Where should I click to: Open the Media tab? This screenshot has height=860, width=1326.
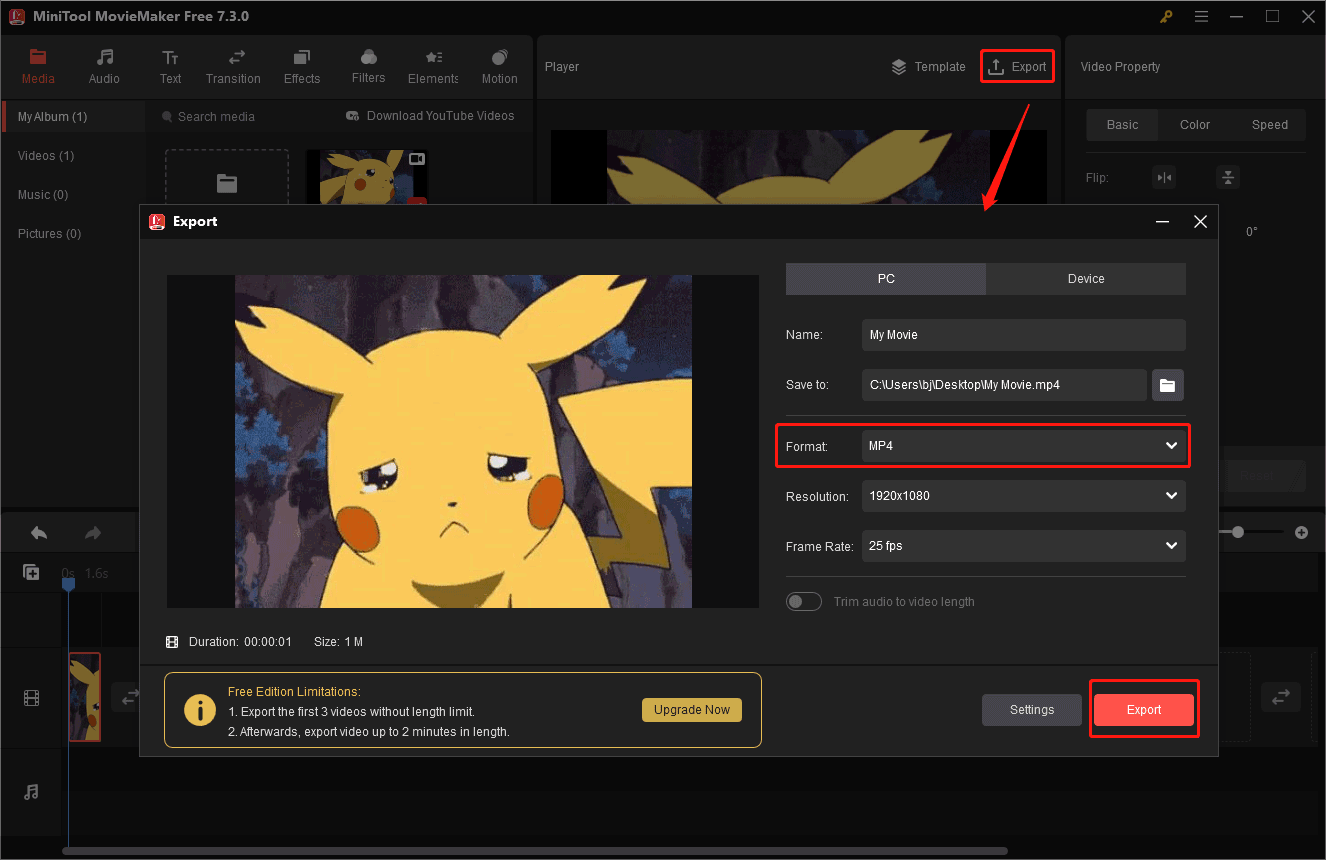coord(38,67)
